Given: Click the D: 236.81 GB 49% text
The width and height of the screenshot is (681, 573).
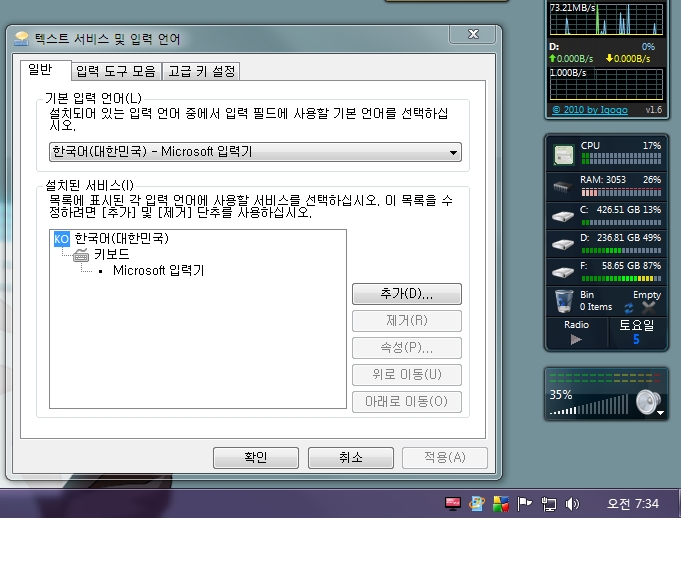Looking at the screenshot, I should (x=621, y=238).
